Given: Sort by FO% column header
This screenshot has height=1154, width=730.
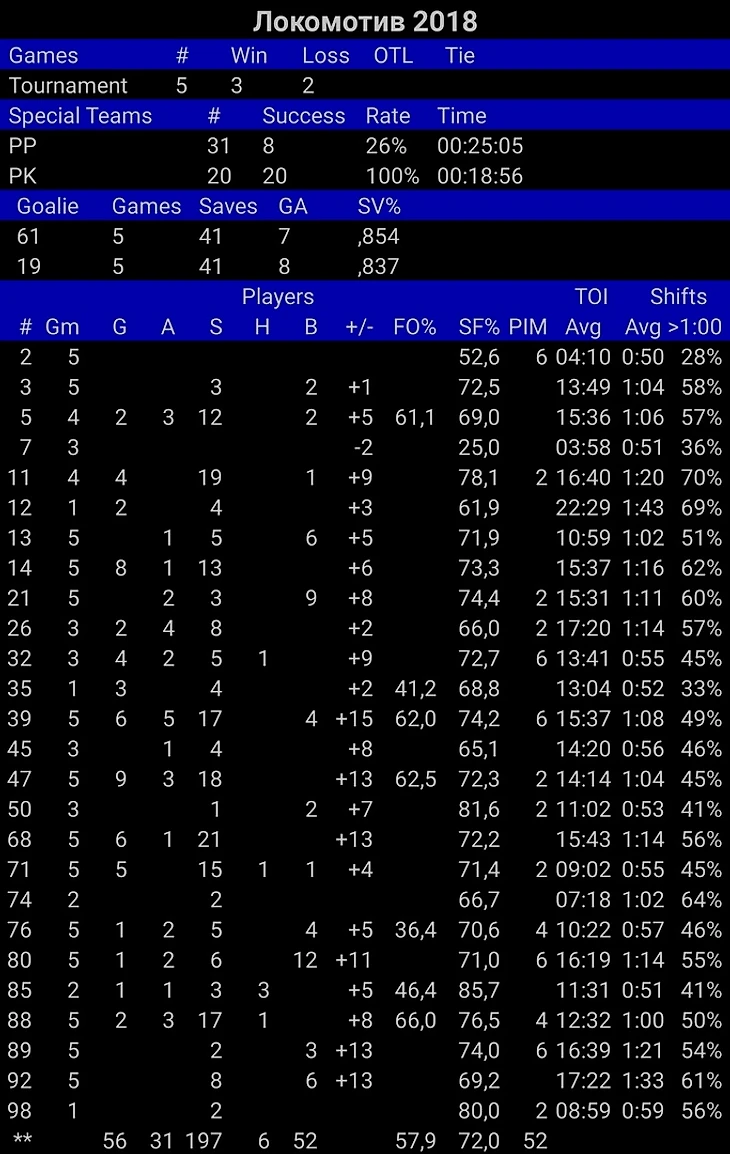Looking at the screenshot, I should pyautogui.click(x=414, y=327).
